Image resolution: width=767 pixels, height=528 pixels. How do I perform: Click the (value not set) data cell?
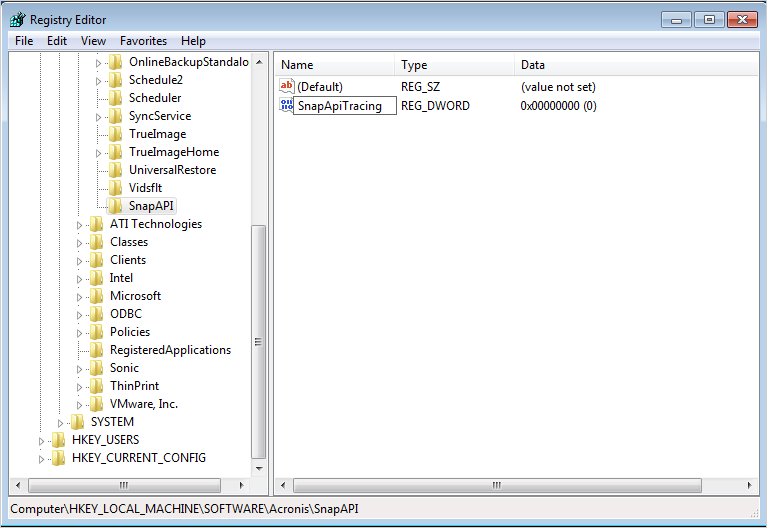tap(558, 87)
